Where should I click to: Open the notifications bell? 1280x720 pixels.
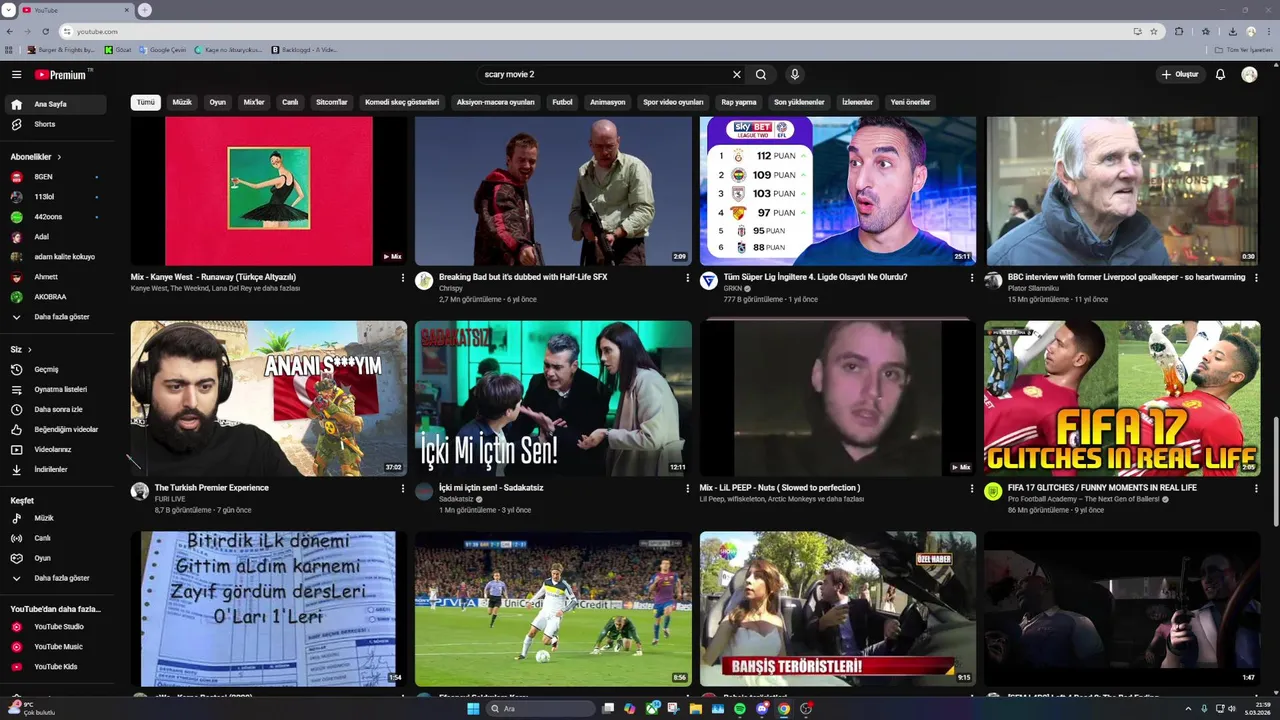click(1220, 75)
